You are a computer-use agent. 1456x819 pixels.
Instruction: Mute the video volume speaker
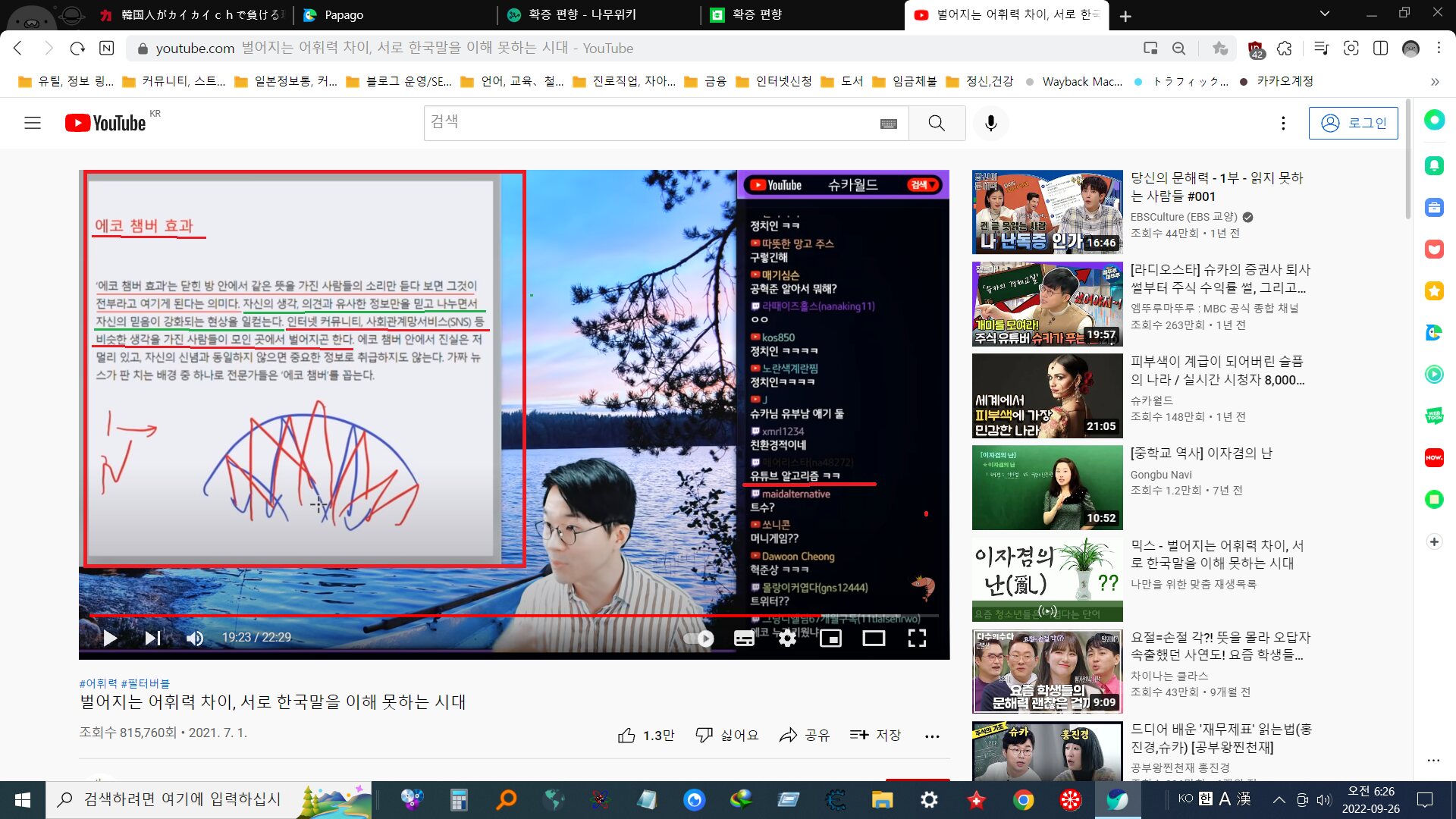(195, 638)
